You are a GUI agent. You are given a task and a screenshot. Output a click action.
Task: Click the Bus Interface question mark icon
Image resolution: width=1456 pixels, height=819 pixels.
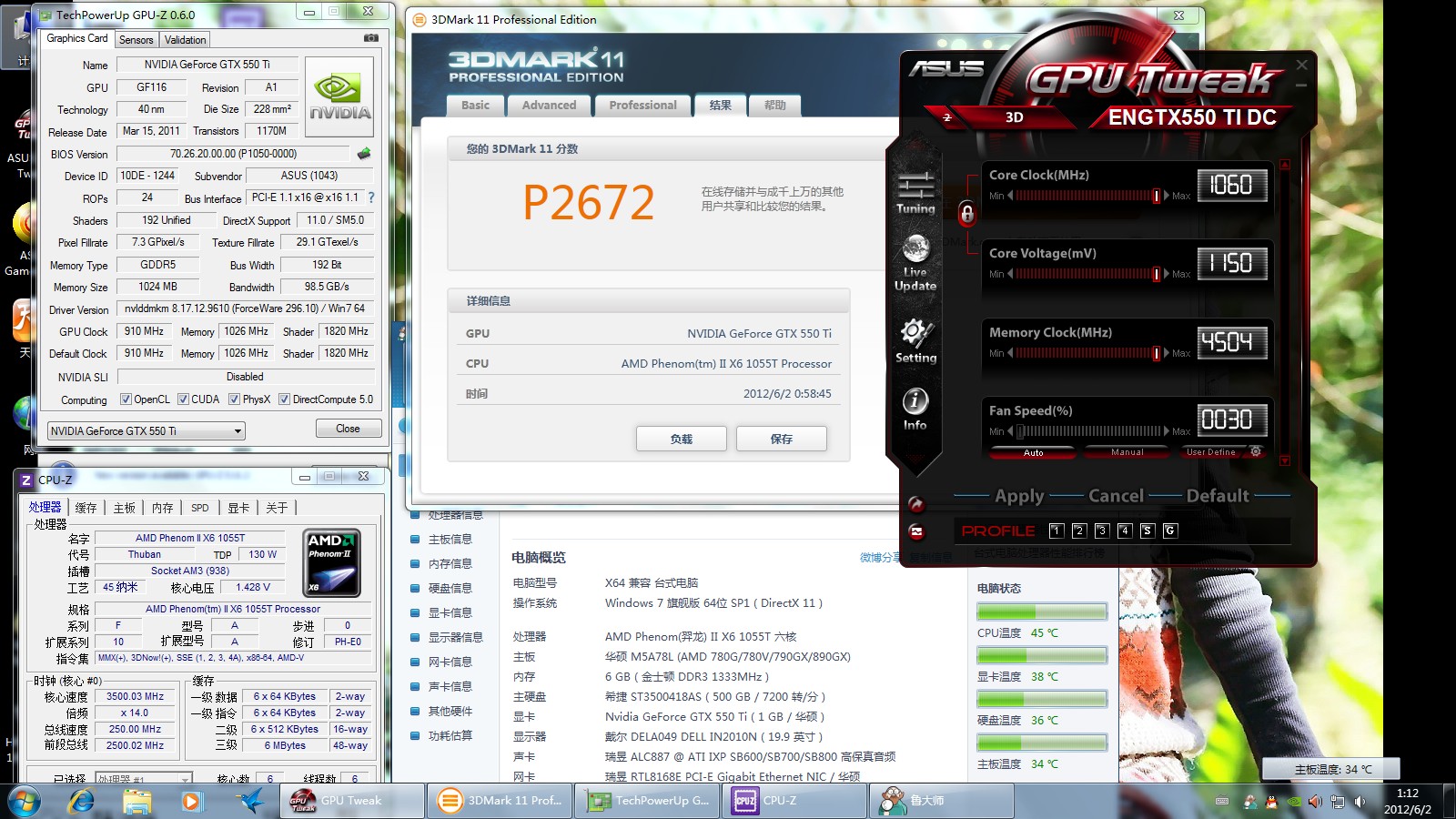tap(371, 197)
